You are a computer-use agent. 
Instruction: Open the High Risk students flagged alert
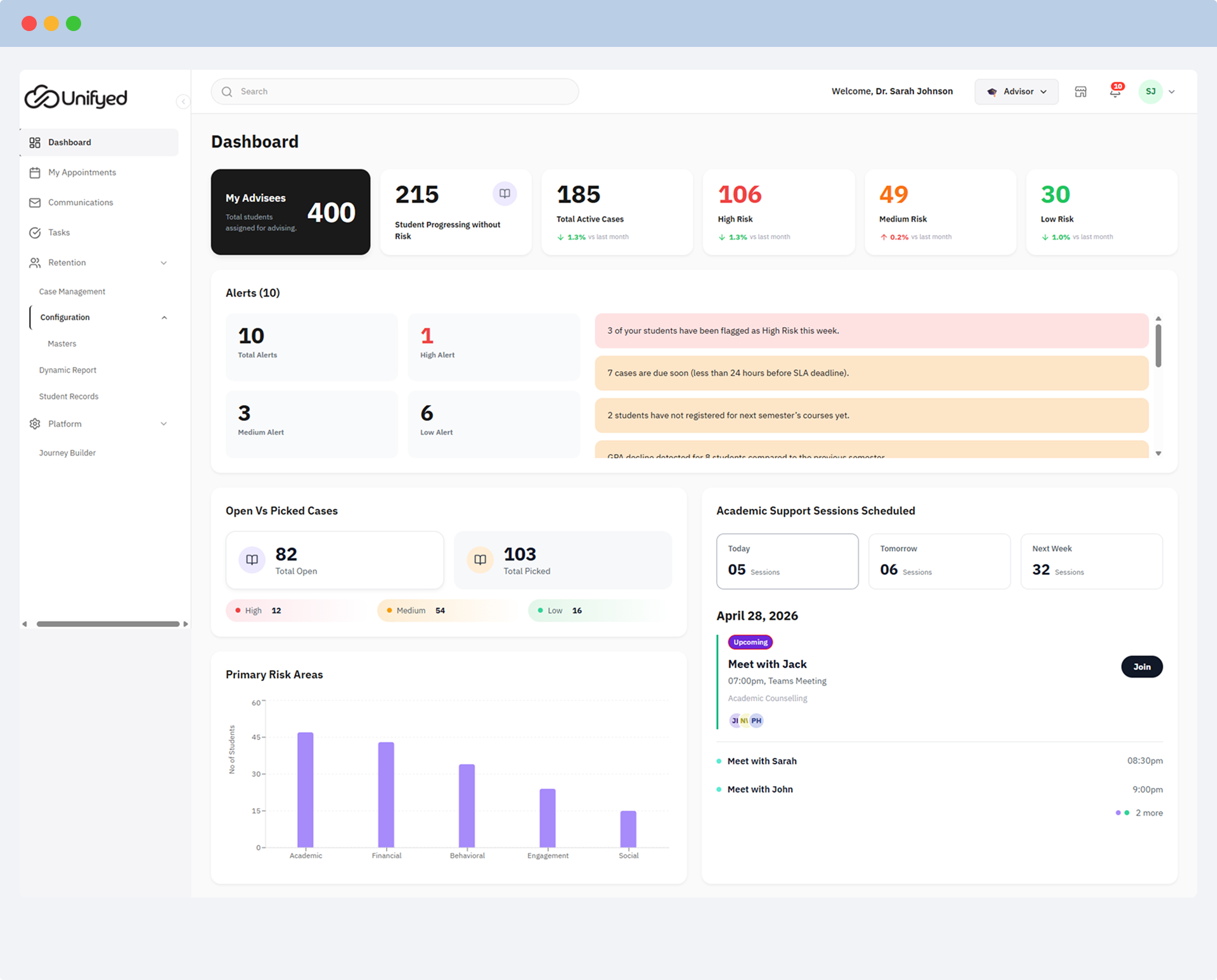(x=872, y=331)
